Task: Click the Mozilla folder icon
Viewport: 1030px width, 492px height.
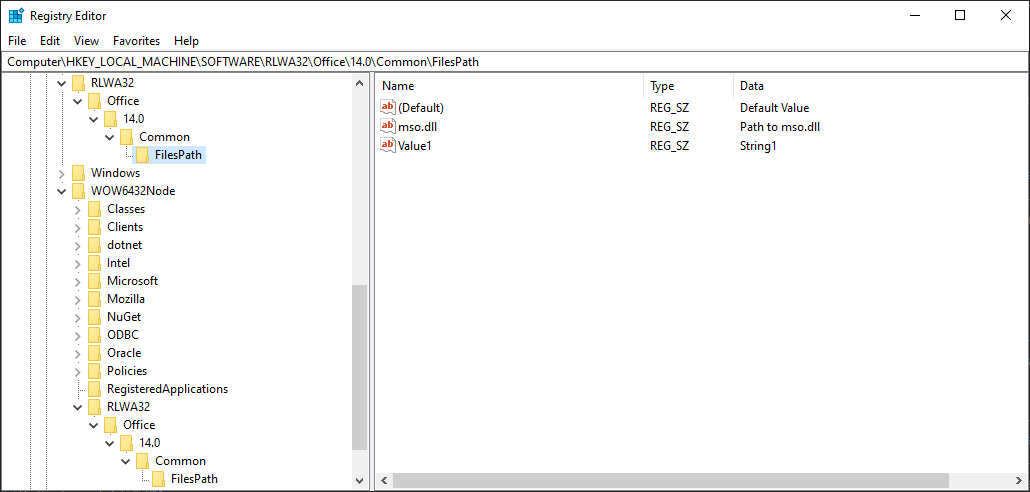Action: 95,299
